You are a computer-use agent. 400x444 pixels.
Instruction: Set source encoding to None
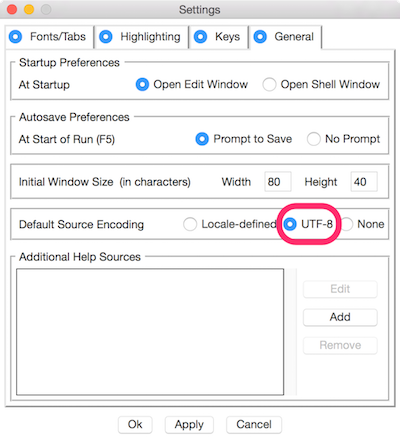pyautogui.click(x=362, y=224)
